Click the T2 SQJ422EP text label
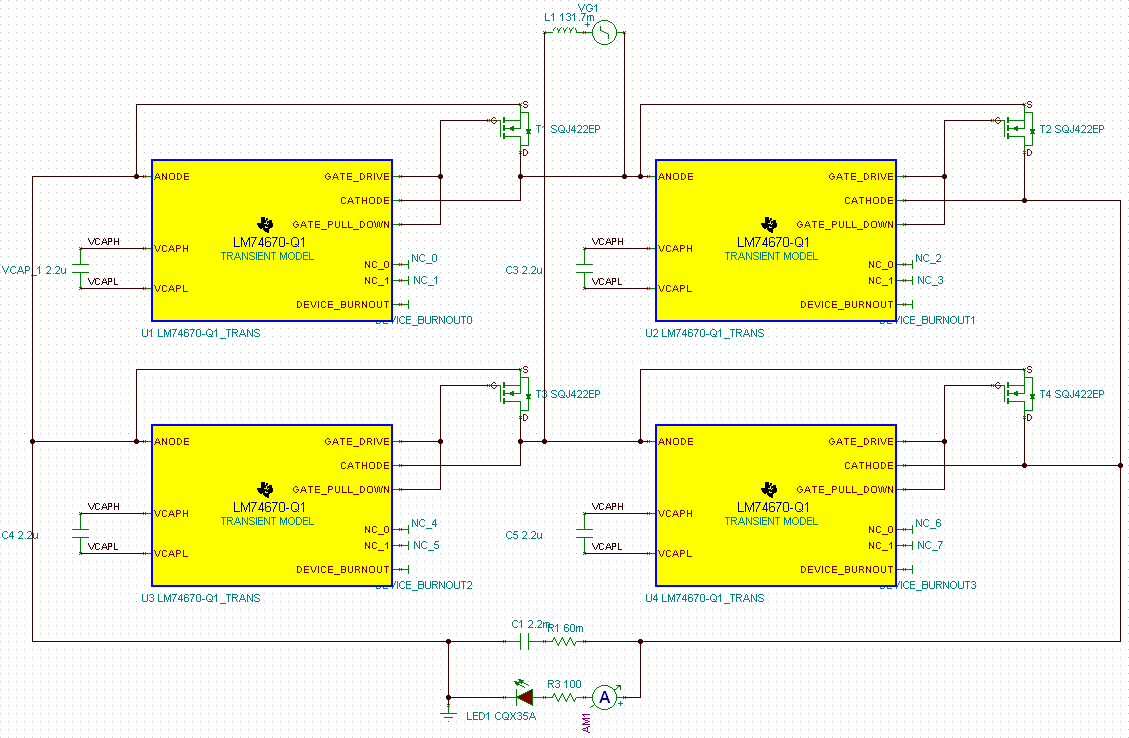This screenshot has width=1129, height=738. coord(1072,130)
